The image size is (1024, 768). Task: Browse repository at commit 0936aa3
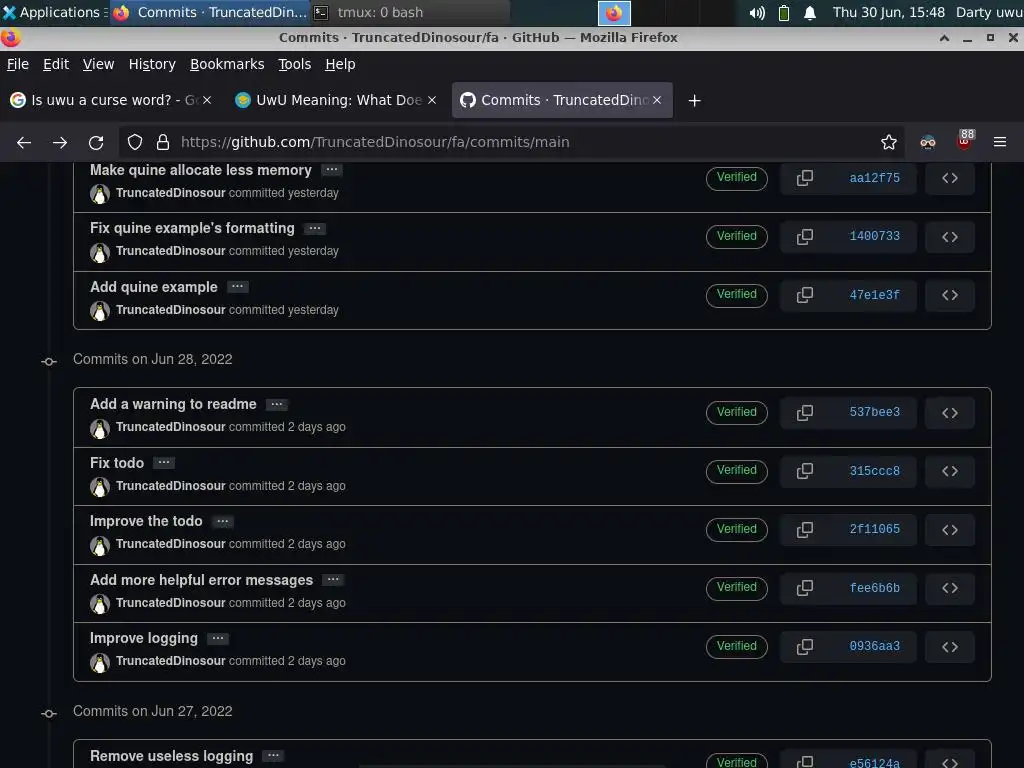950,647
